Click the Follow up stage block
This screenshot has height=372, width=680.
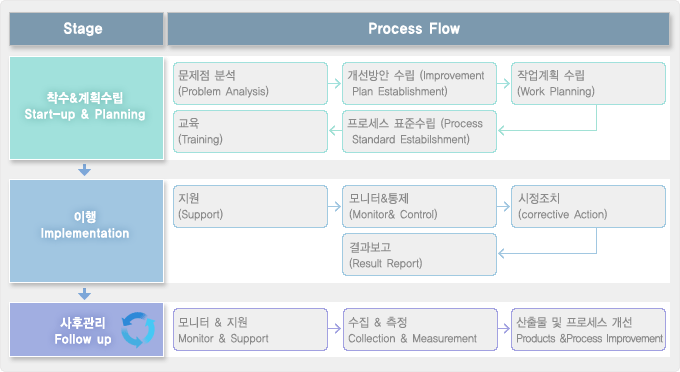tap(86, 330)
